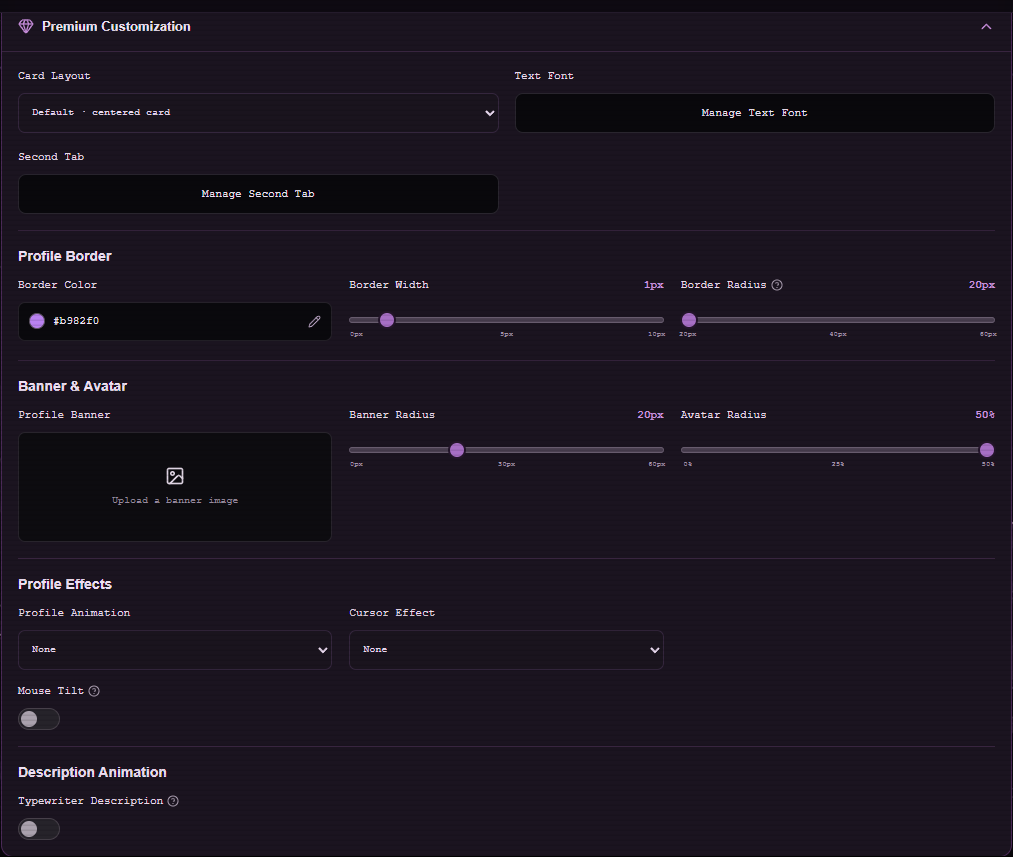The image size is (1013, 857).
Task: Click the Border Radius help icon
Action: (x=777, y=285)
